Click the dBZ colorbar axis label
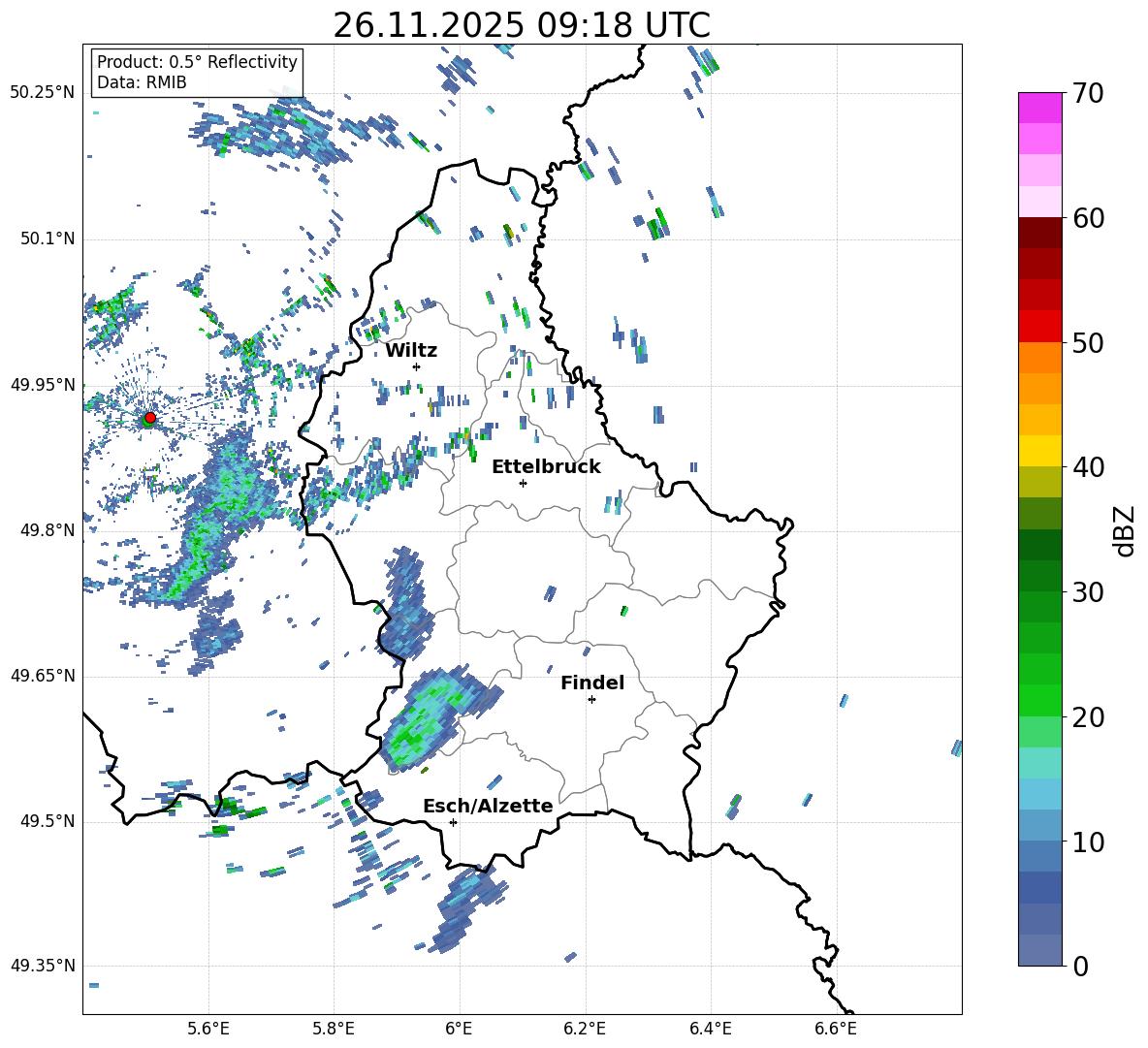Image resolution: width=1148 pixels, height=1048 pixels. click(x=1124, y=530)
